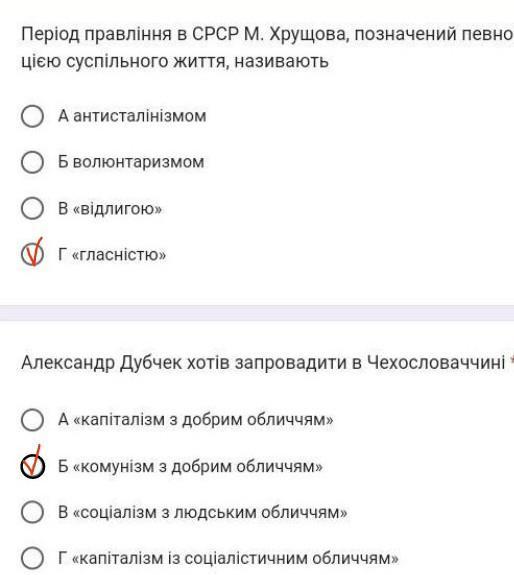Choose radio for В «соціалізм з людським обличчям»

pyautogui.click(x=32, y=512)
